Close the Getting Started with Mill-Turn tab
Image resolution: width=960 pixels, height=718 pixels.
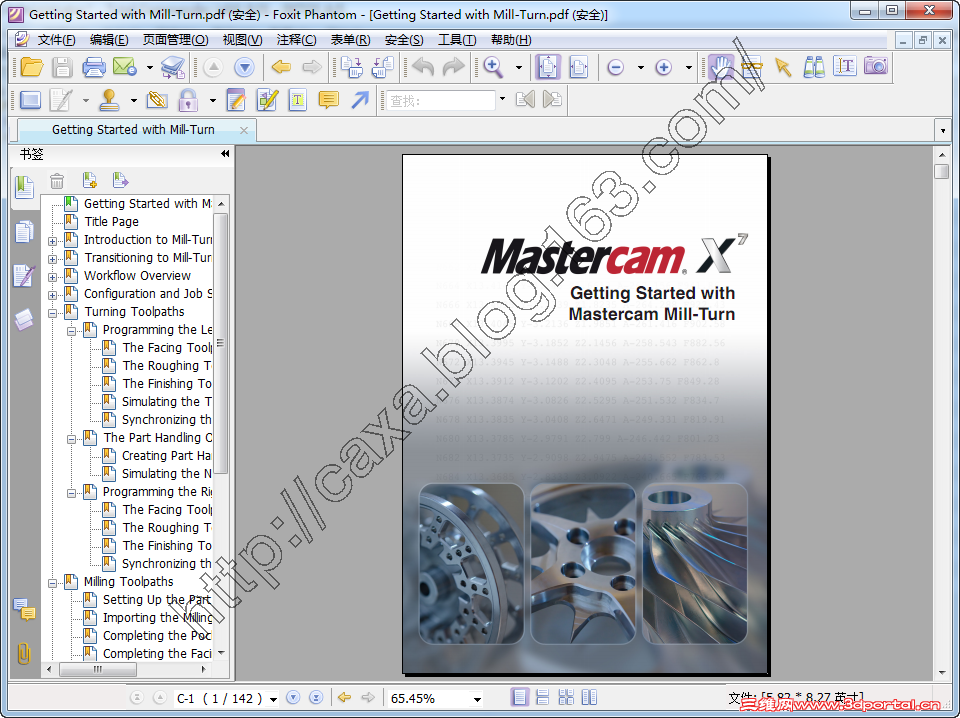[x=244, y=130]
